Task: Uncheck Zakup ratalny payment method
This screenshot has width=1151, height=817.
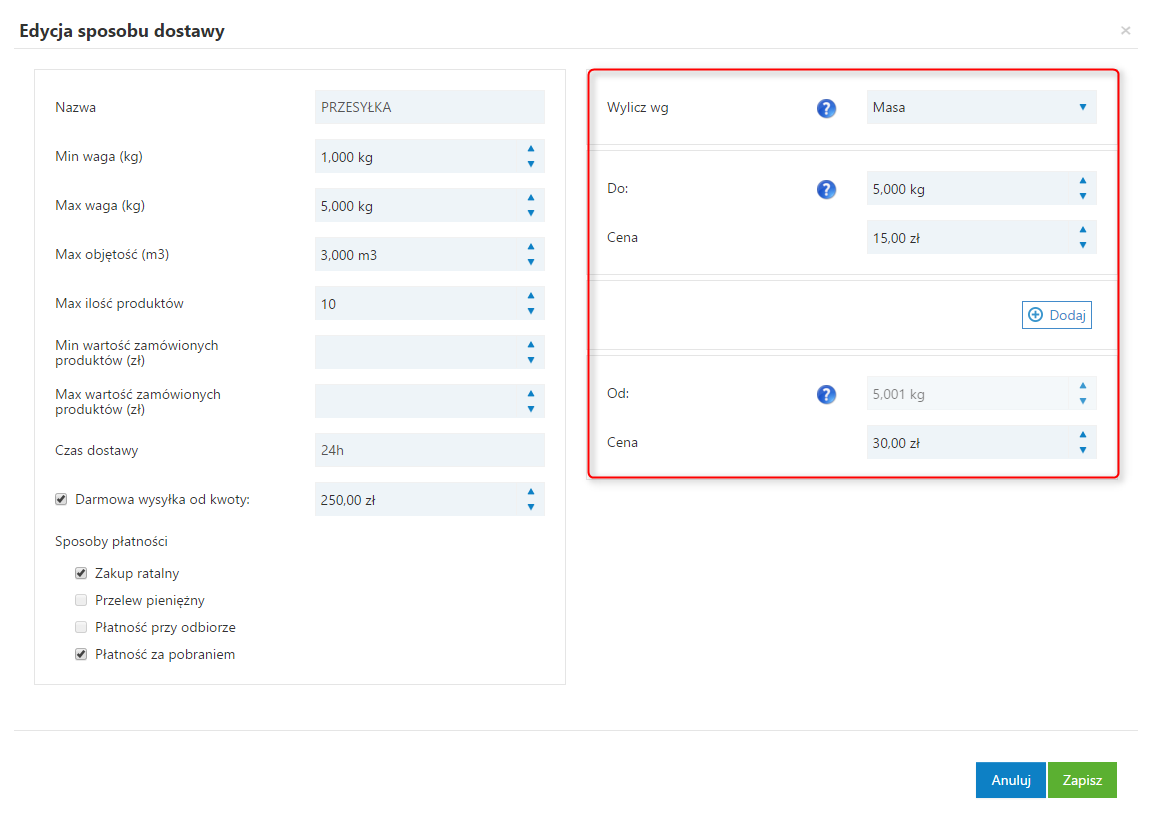Action: [x=81, y=574]
